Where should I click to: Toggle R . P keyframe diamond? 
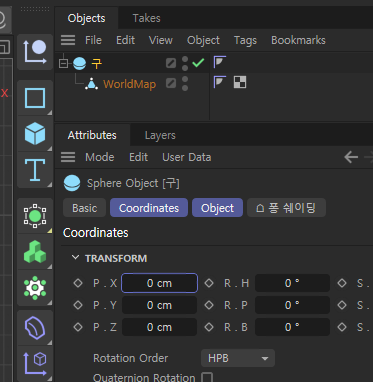point(209,305)
